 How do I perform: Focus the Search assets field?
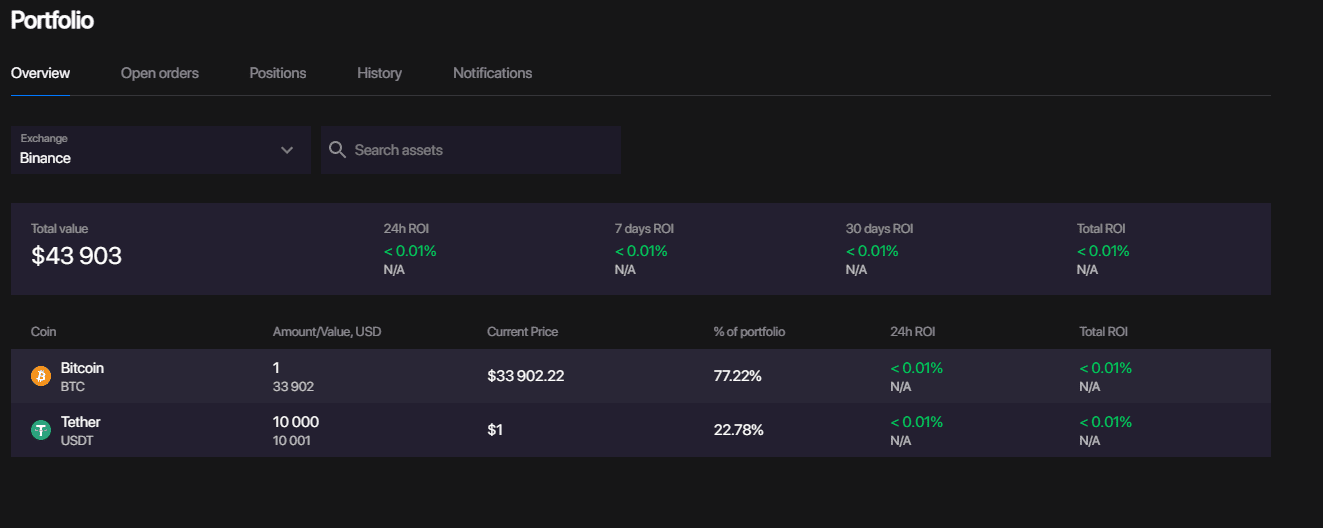coord(471,150)
